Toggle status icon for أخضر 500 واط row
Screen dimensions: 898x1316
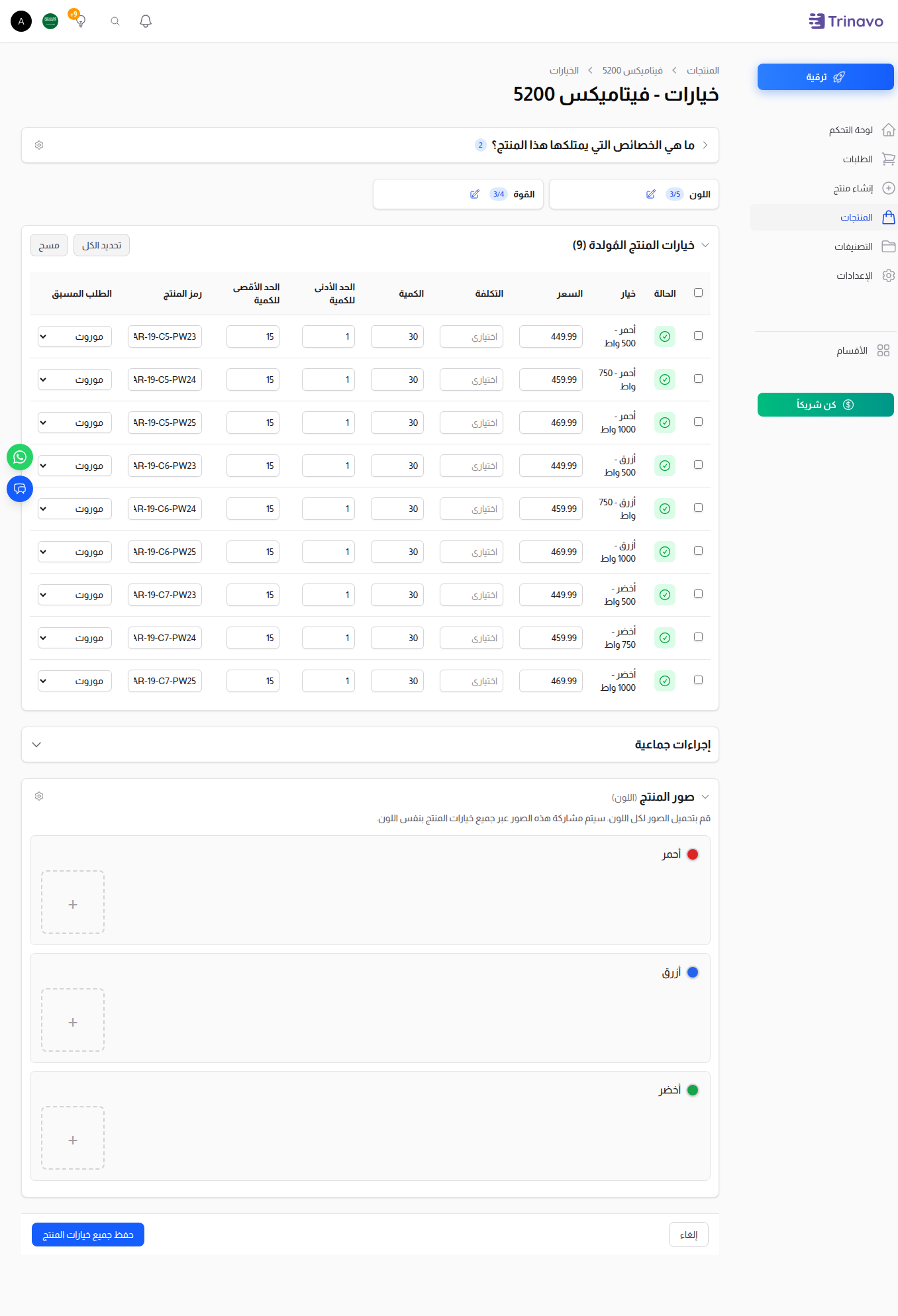click(x=665, y=595)
